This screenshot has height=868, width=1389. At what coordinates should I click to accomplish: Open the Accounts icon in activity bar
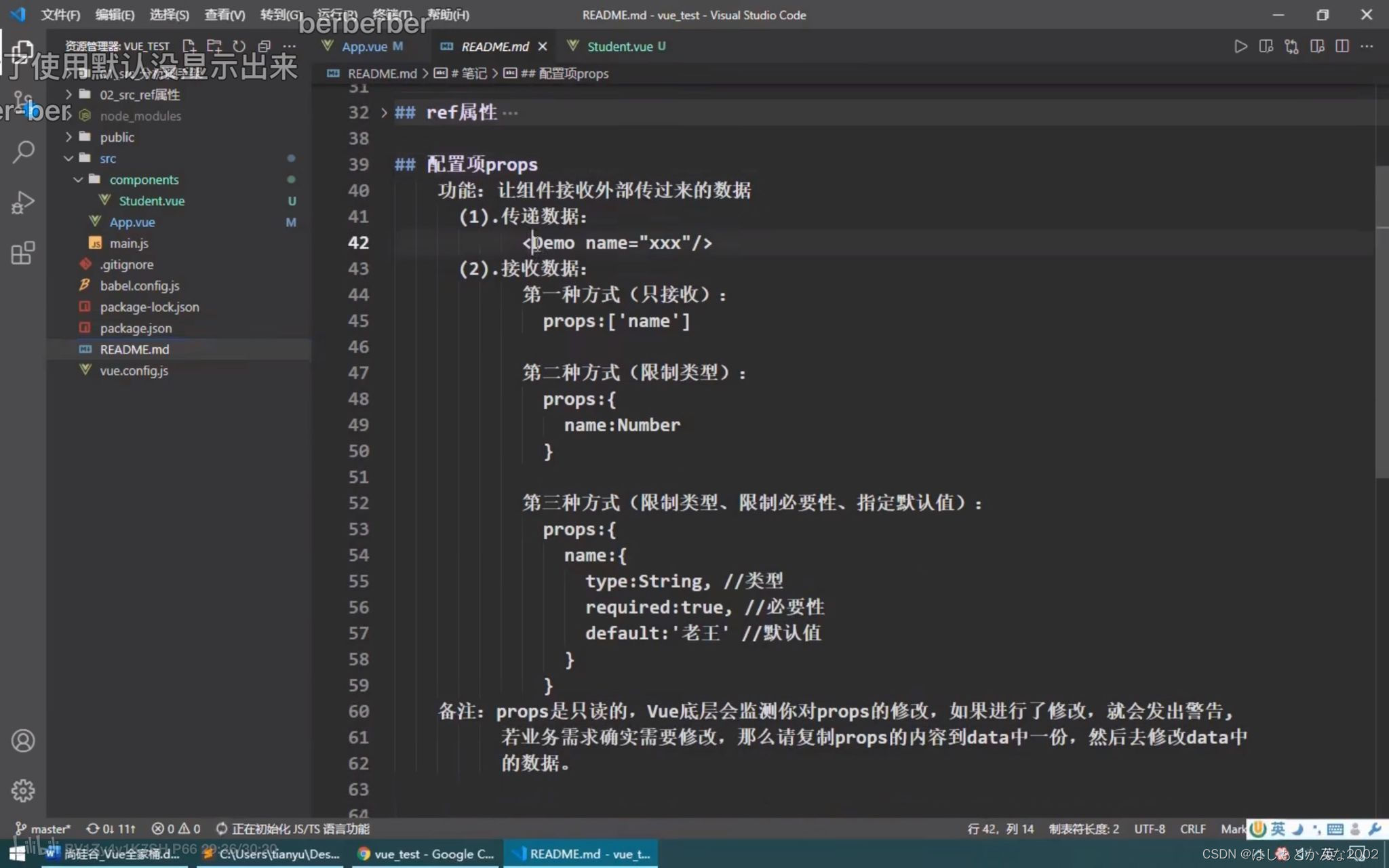coord(23,741)
